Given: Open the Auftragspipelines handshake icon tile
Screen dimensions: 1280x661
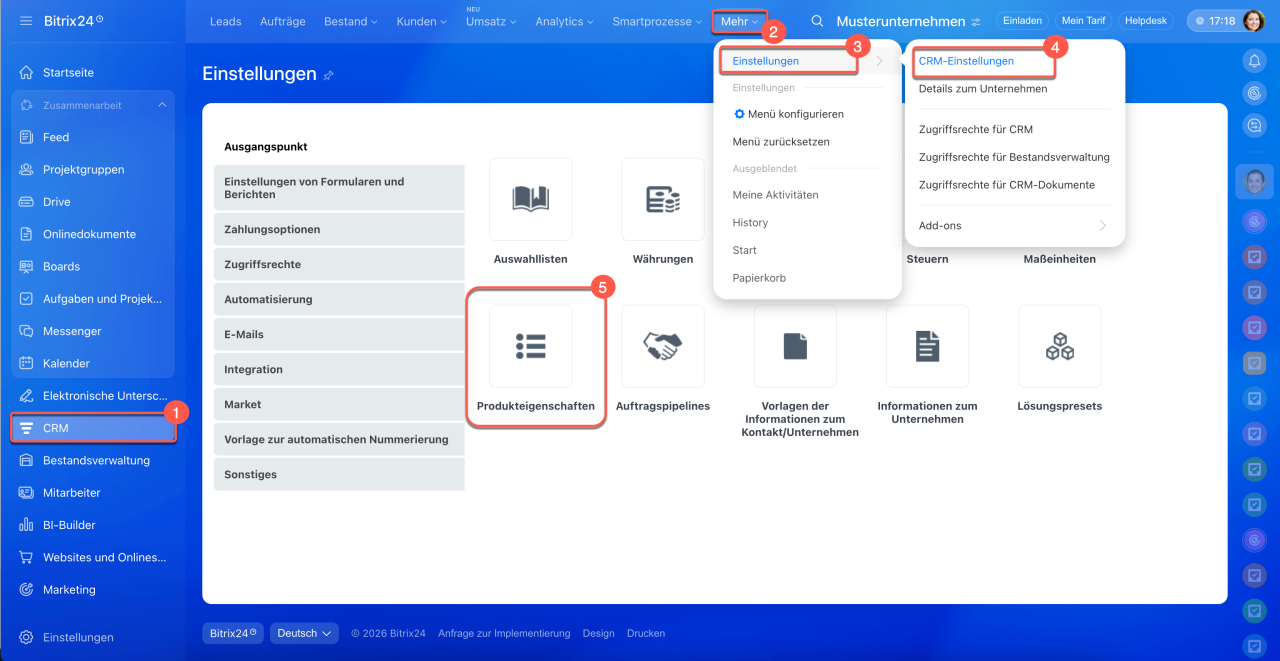Looking at the screenshot, I should (x=663, y=346).
